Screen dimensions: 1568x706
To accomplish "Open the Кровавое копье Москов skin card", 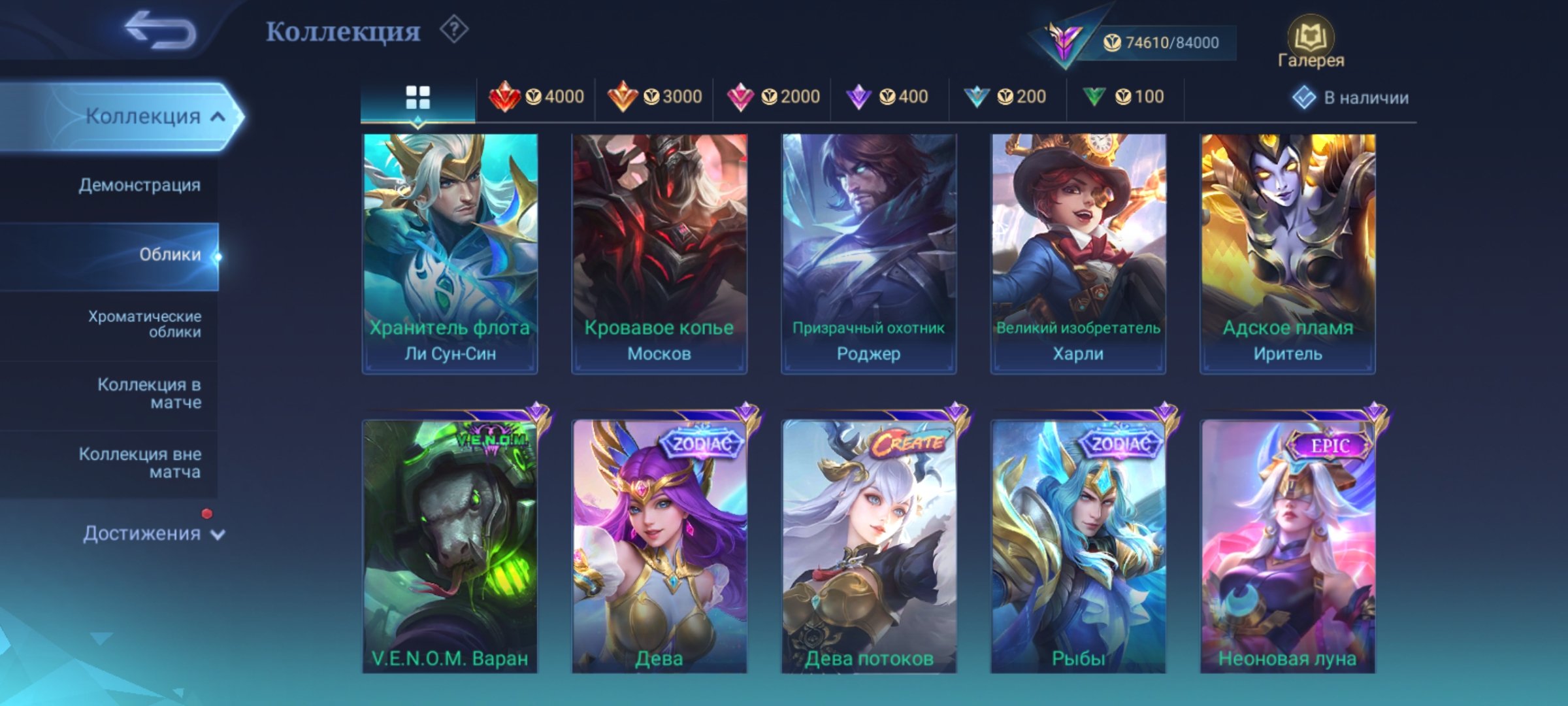I will 659,254.
